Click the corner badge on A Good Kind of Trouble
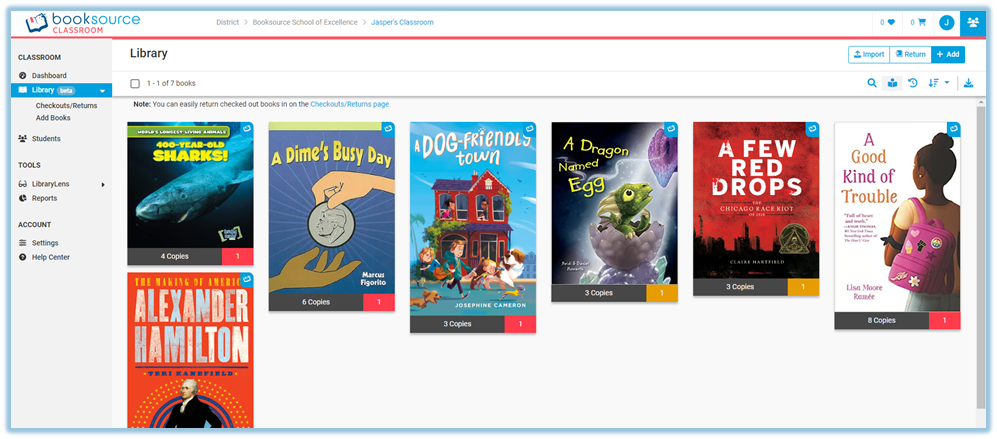997x439 pixels. tap(954, 129)
